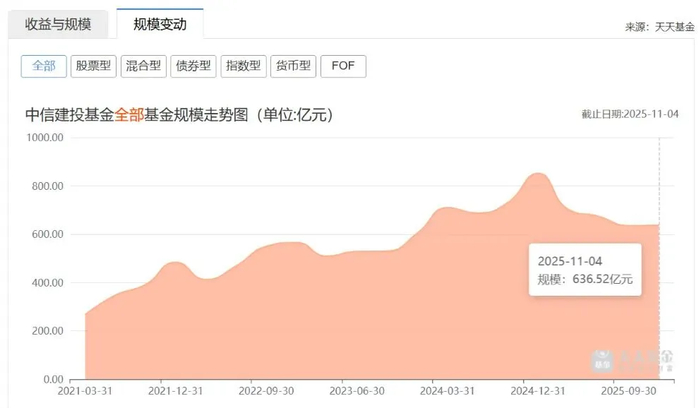The image size is (700, 408).
Task: Click the 截止日期:2025-11-04 label
Action: (x=630, y=114)
